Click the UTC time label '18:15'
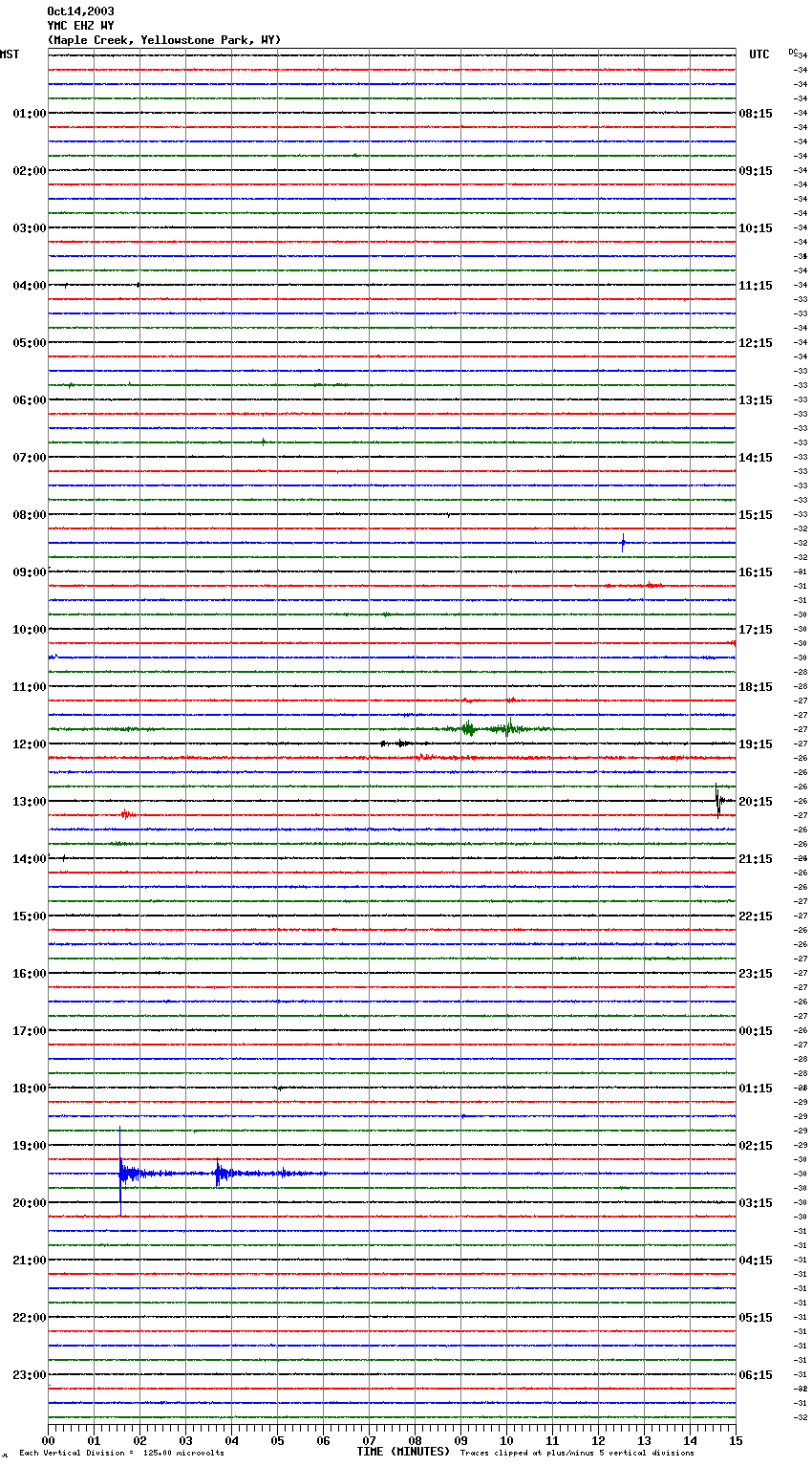 click(756, 687)
